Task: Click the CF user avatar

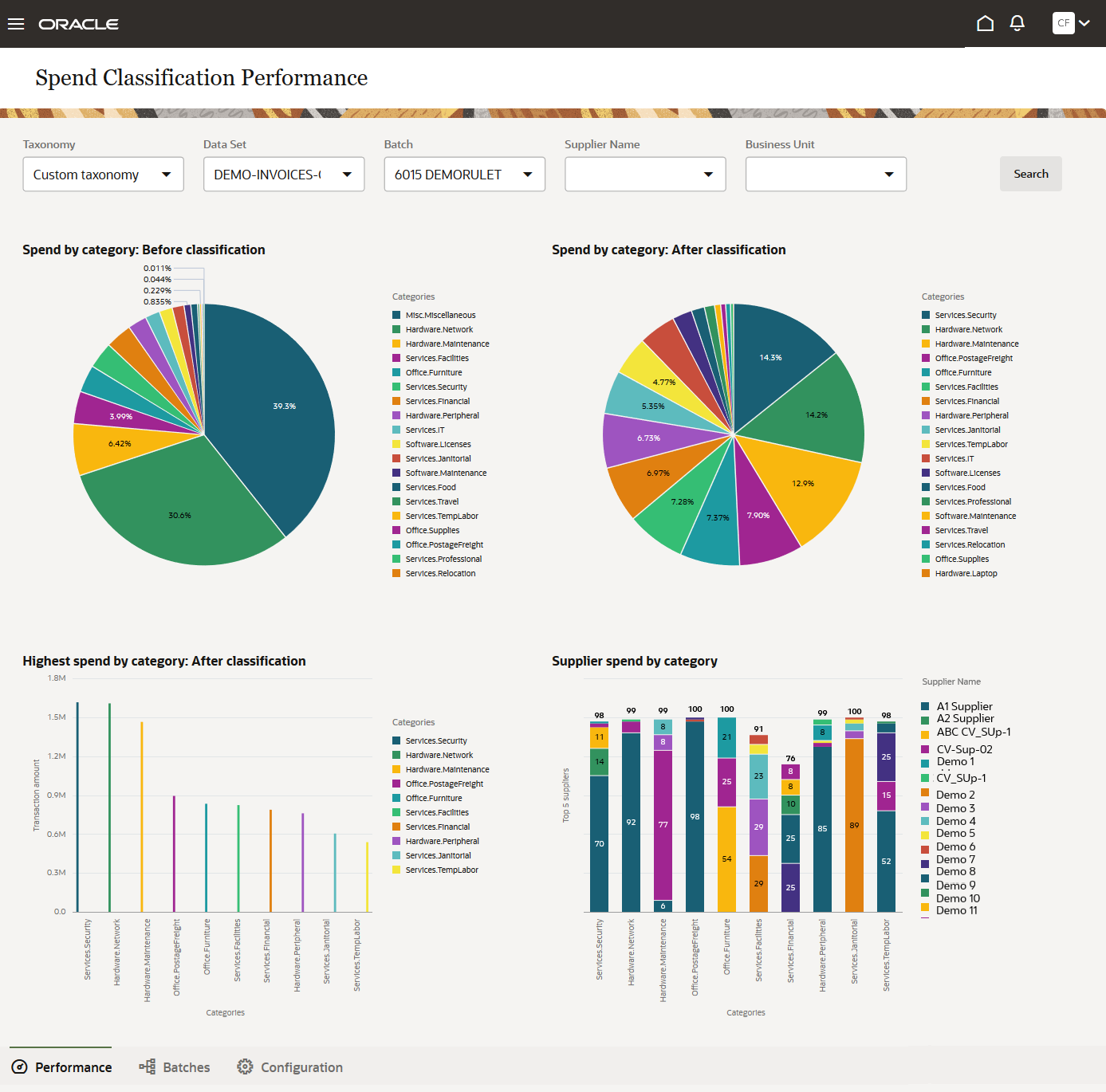Action: pos(1063,23)
